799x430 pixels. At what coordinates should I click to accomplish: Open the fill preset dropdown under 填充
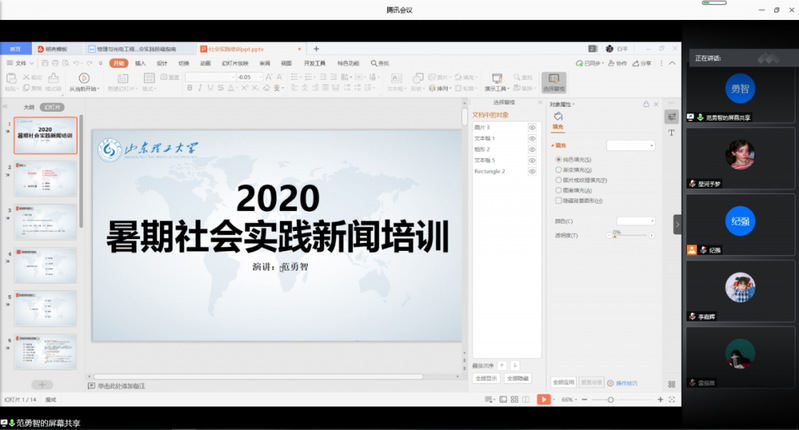(631, 145)
